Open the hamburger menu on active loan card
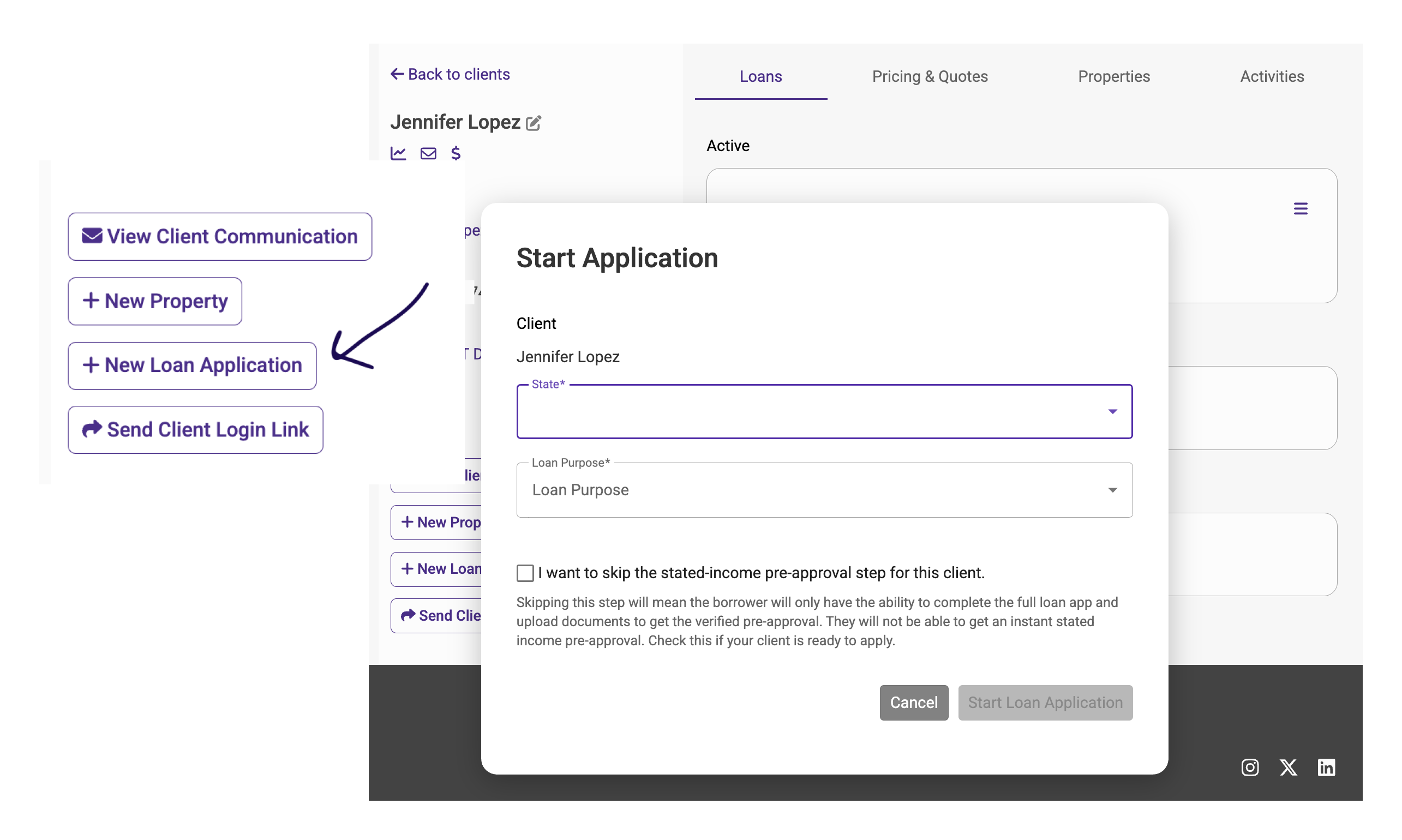1402x840 pixels. click(1300, 209)
